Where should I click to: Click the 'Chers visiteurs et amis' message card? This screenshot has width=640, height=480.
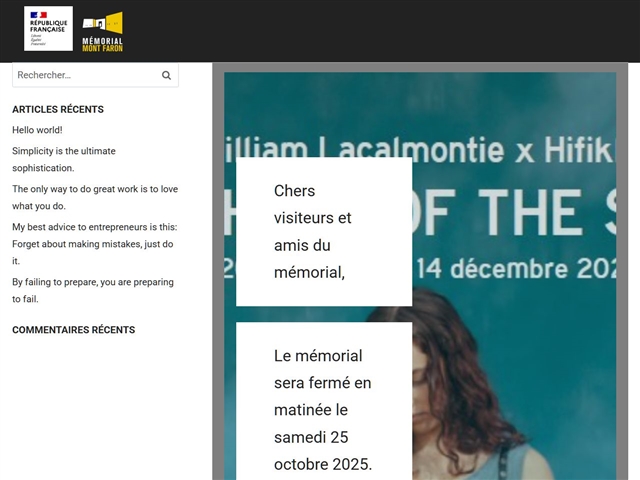tap(323, 231)
